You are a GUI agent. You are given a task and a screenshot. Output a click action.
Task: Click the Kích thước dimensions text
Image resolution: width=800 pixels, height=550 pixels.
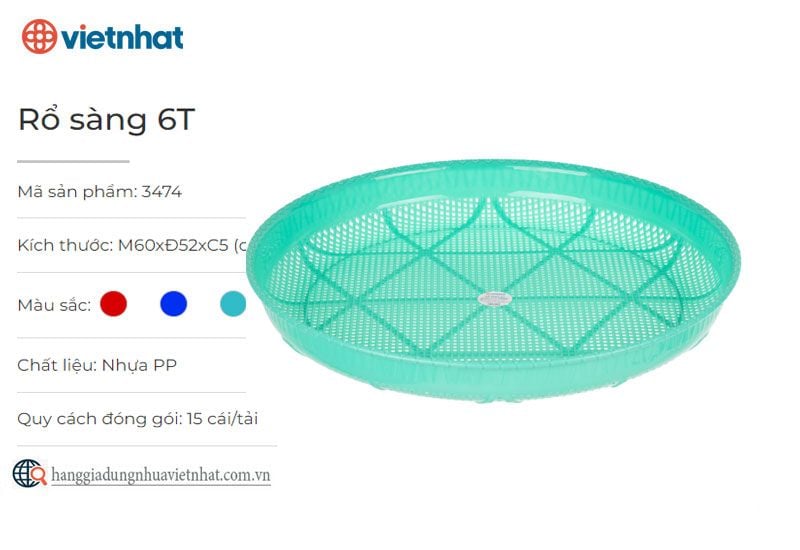click(132, 246)
